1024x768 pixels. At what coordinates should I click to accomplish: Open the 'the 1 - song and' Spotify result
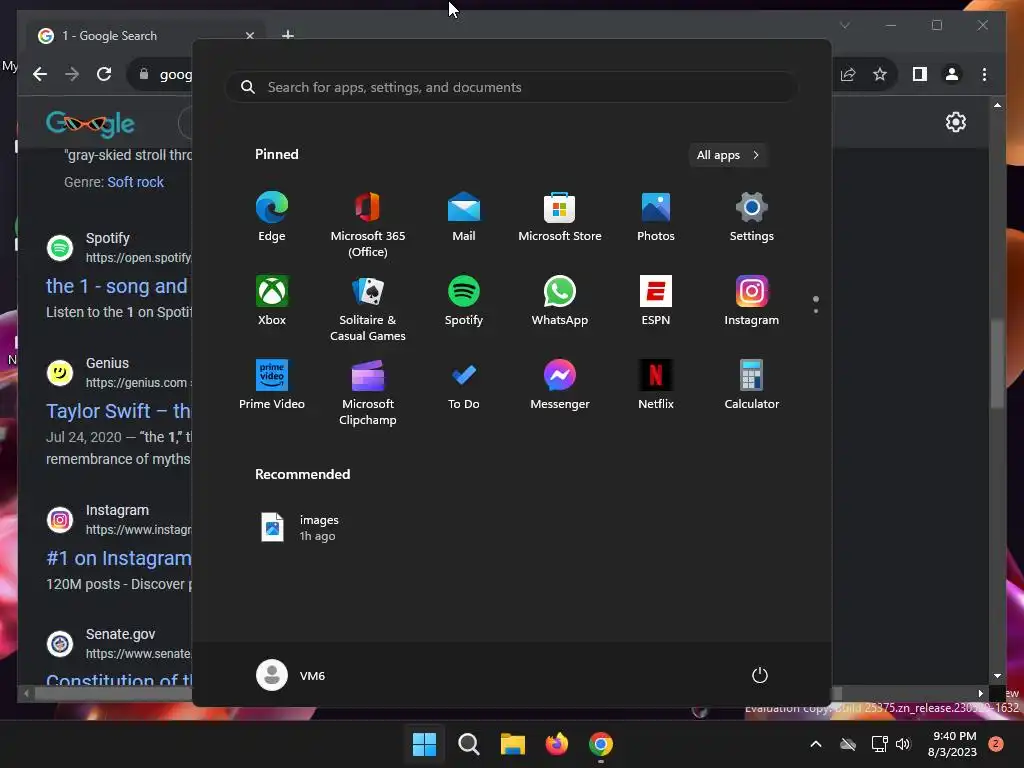pyautogui.click(x=117, y=286)
